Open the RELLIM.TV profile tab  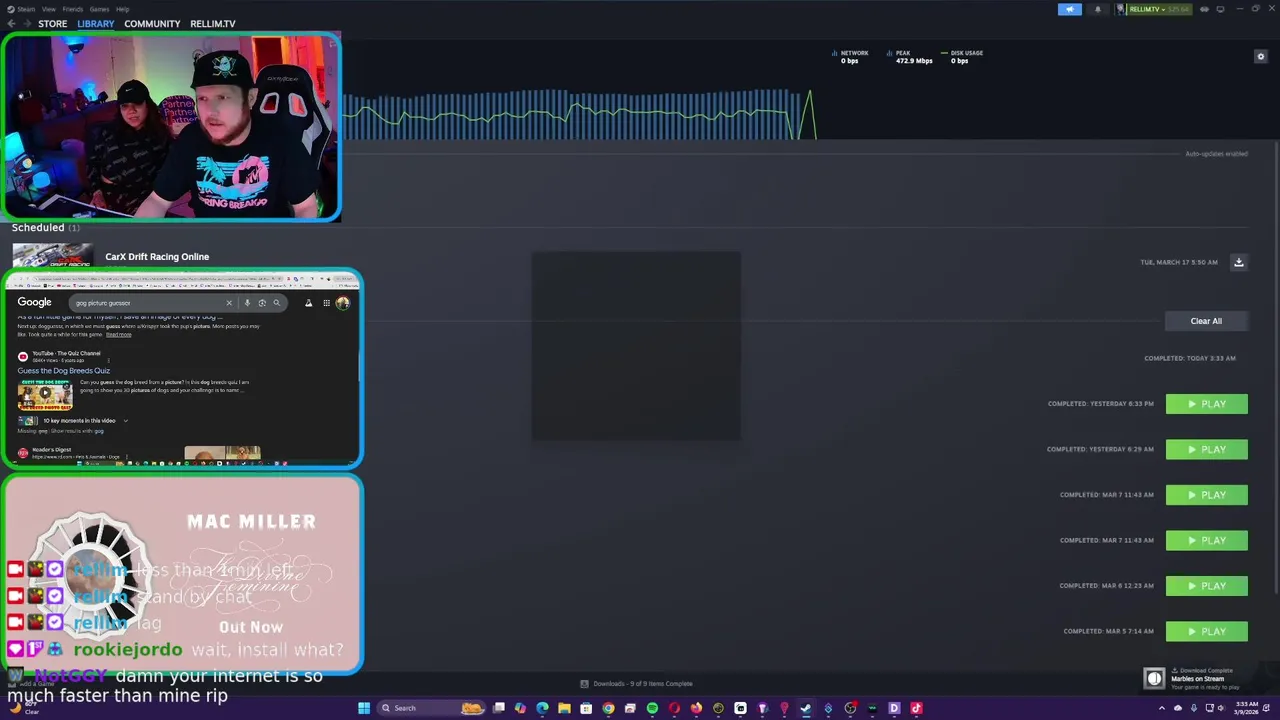[x=213, y=24]
